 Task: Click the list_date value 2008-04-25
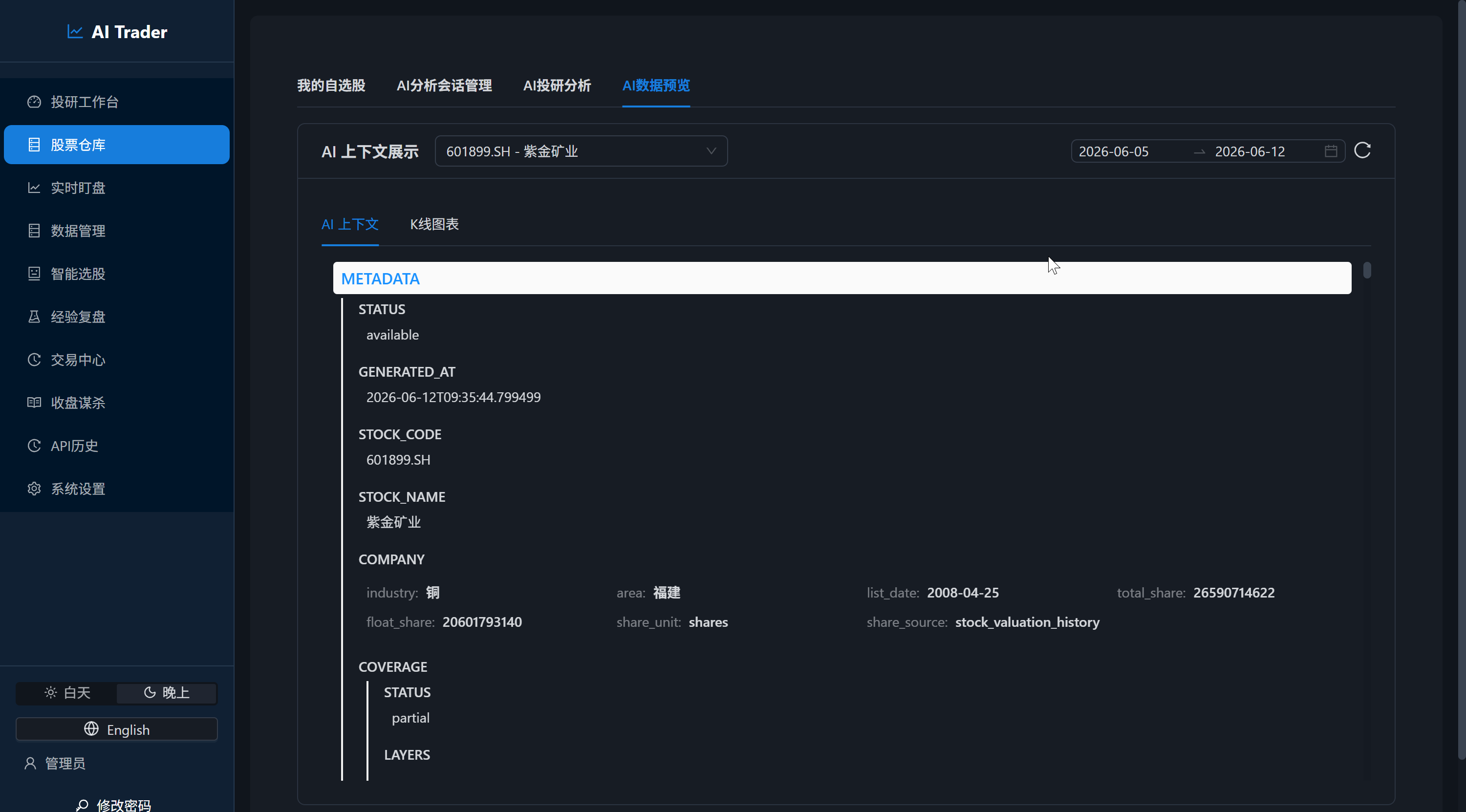[x=962, y=592]
